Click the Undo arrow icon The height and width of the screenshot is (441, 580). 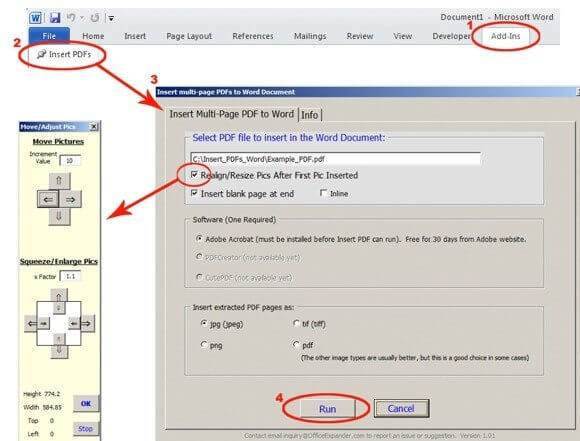pyautogui.click(x=71, y=17)
